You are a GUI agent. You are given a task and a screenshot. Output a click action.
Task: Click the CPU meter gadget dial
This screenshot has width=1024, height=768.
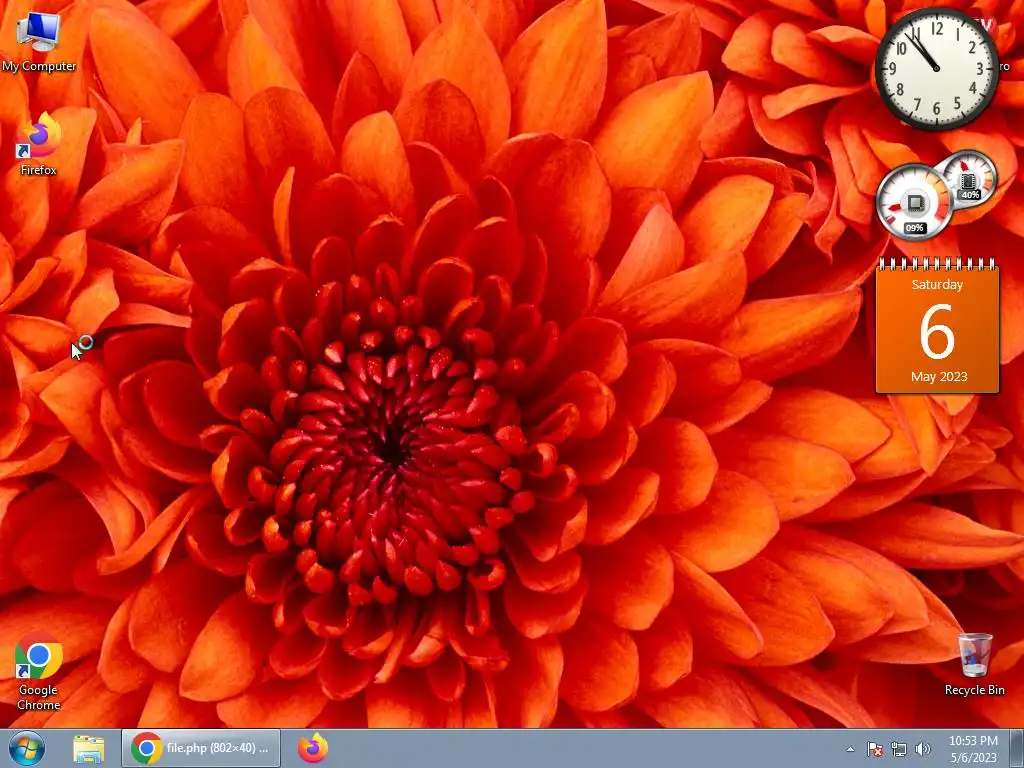click(914, 202)
